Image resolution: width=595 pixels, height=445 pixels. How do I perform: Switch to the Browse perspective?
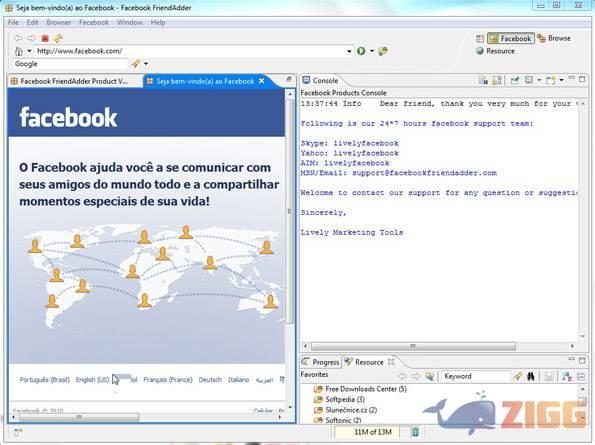[x=554, y=38]
